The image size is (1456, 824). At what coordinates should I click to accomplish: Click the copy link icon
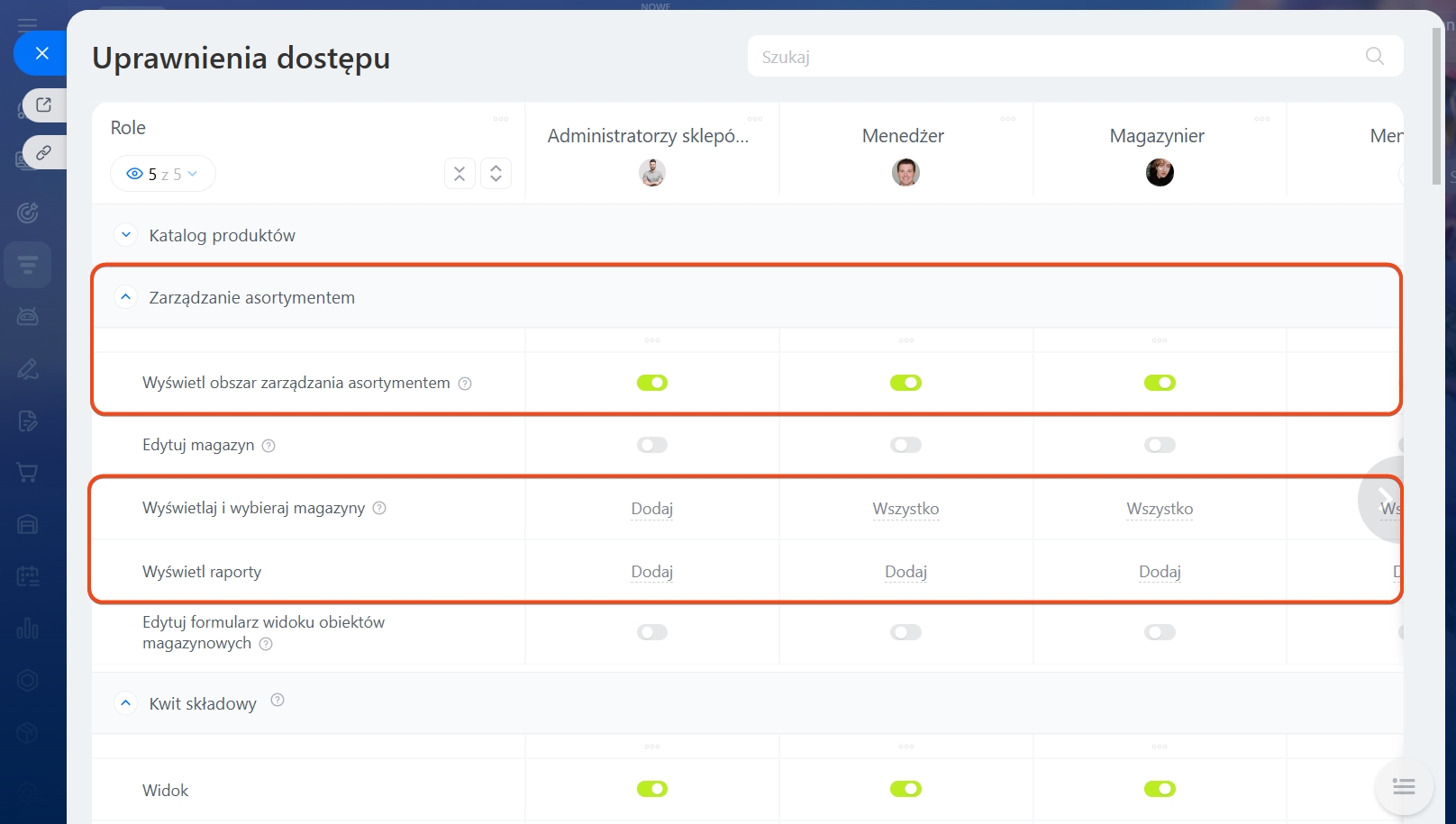[x=43, y=152]
